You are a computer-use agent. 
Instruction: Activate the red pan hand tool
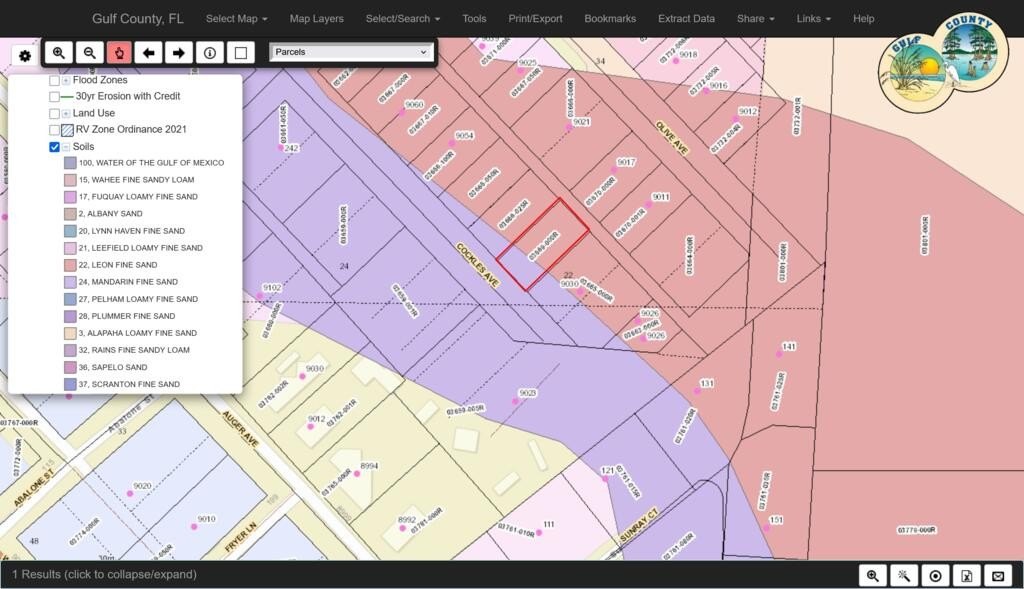pos(120,53)
